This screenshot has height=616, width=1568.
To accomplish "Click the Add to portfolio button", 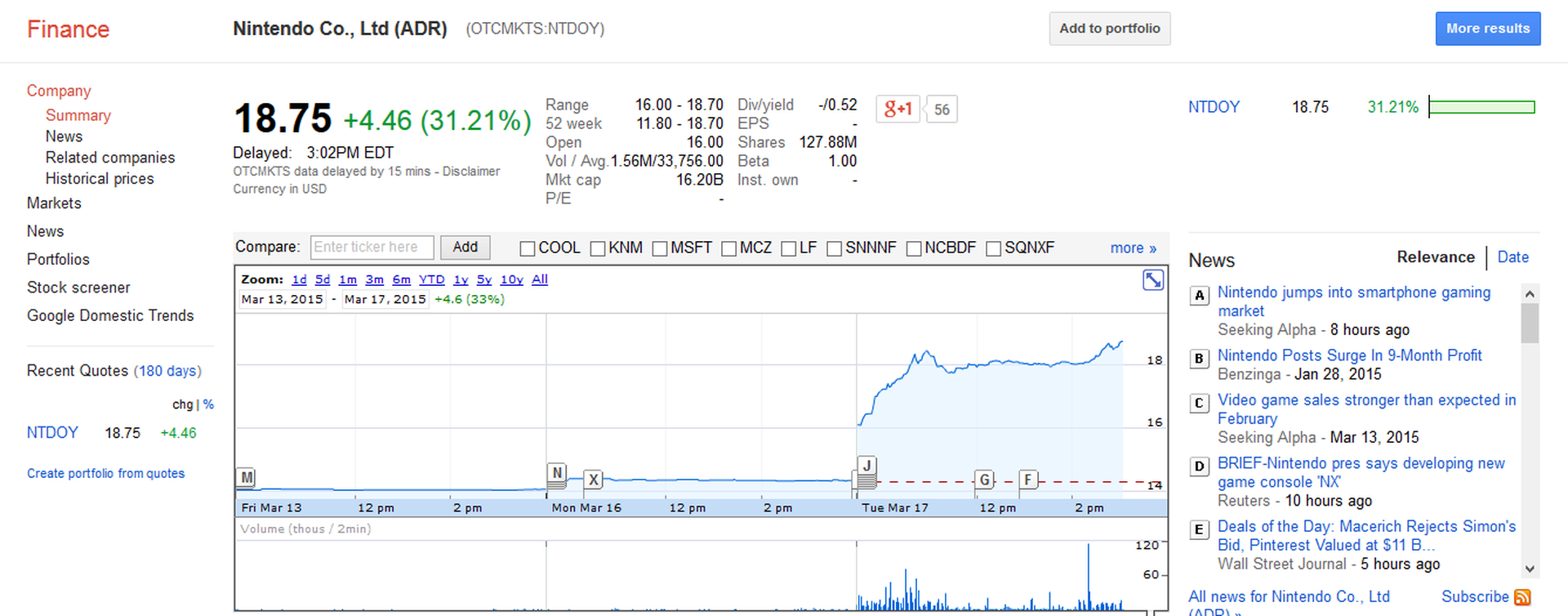I will (1109, 29).
